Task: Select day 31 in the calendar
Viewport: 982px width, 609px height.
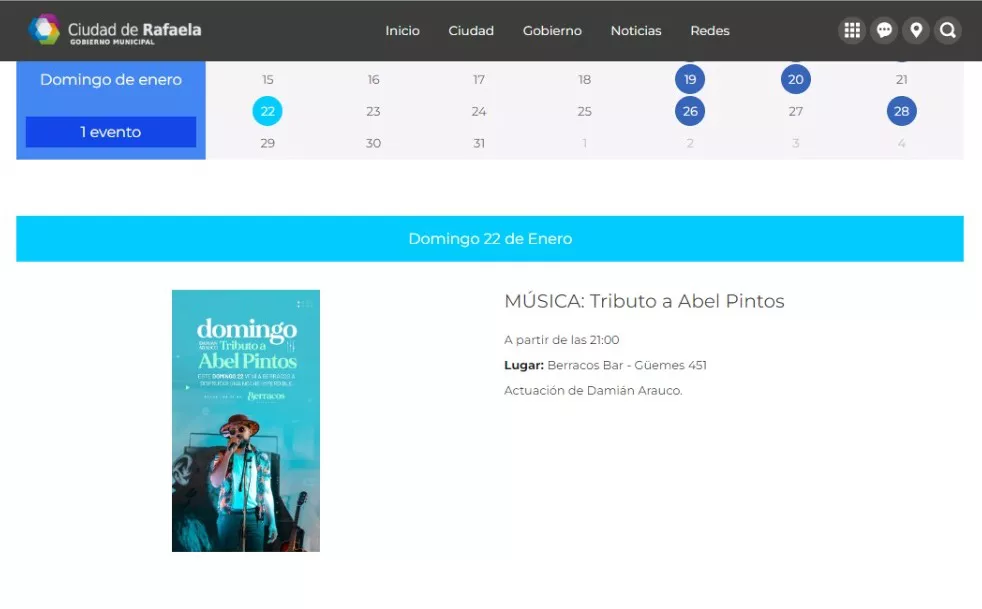Action: click(x=479, y=143)
